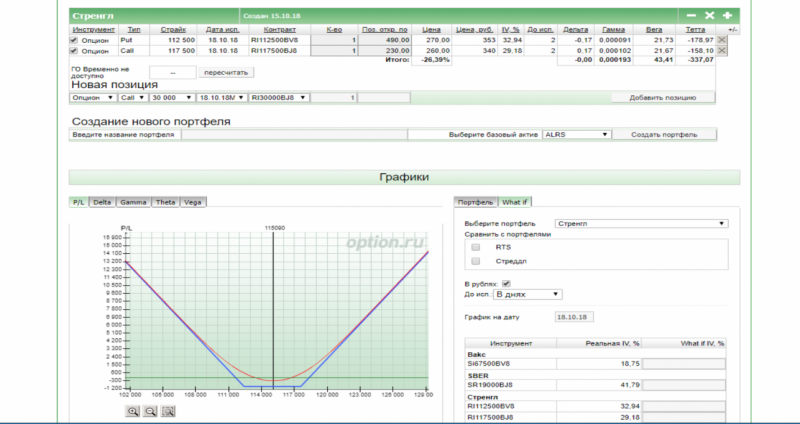Delete the Call option row with X icon
Screen dimensions: 800x424
pos(724,50)
